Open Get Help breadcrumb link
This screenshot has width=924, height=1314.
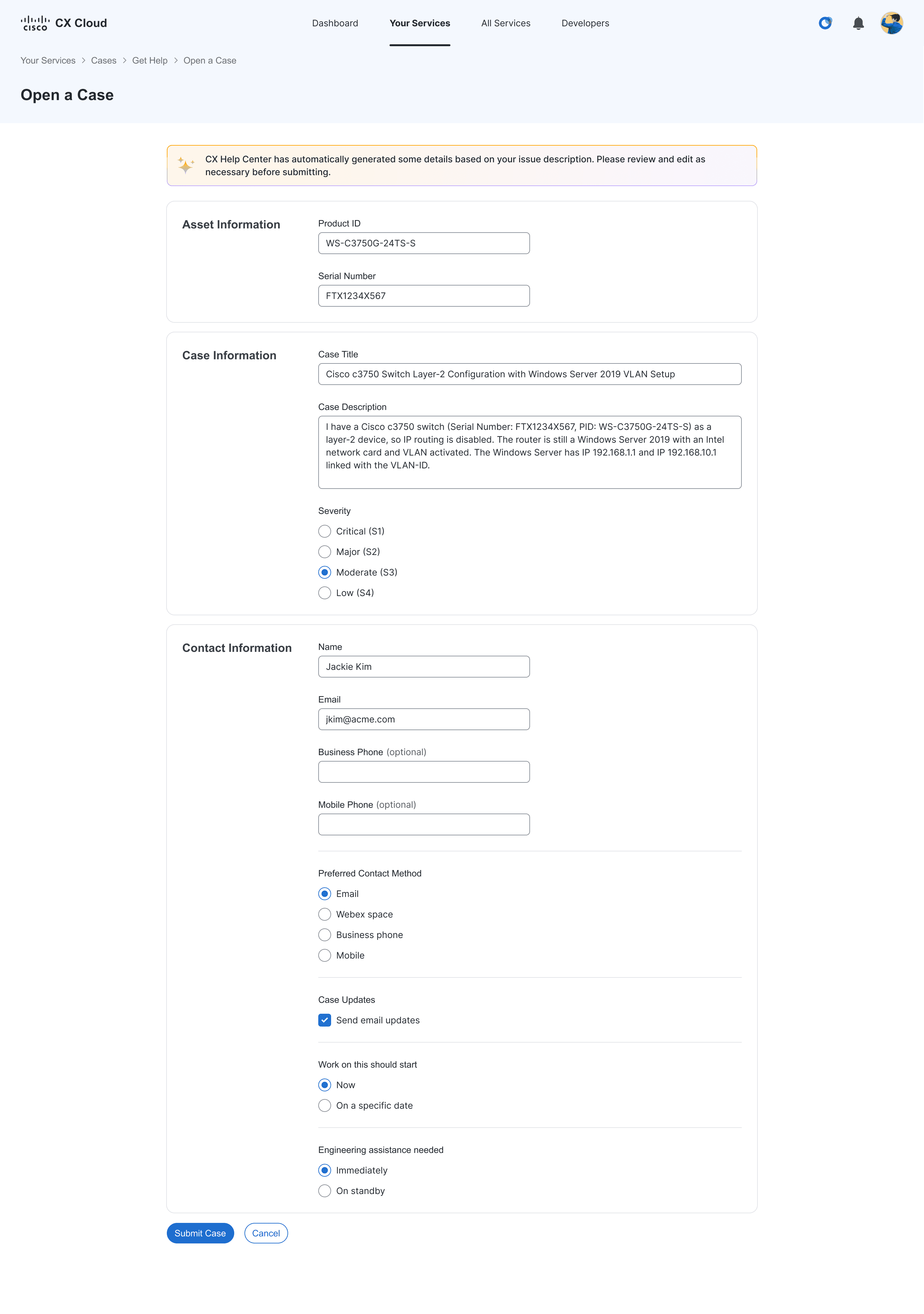pyautogui.click(x=150, y=61)
